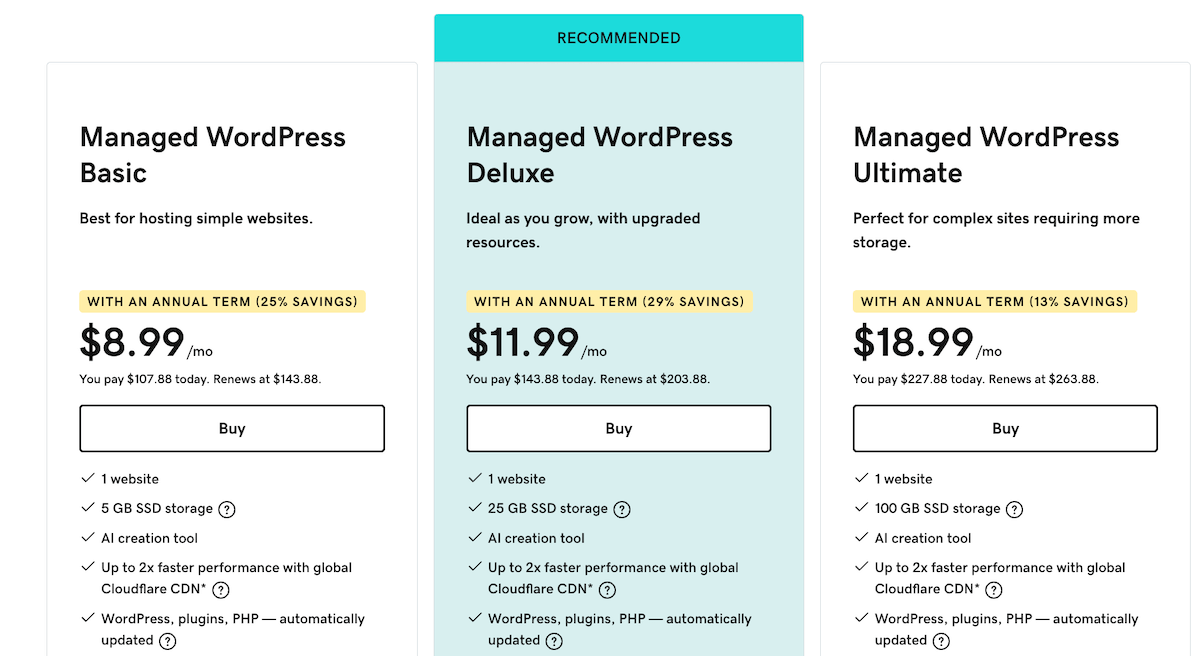
Task: Click automatic updates help icon in Ultimate plan
Action: click(x=941, y=641)
